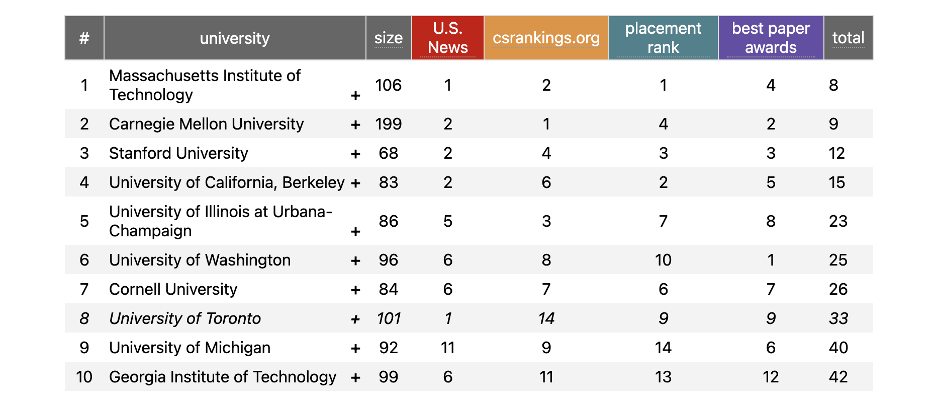Sort by the total column header
936x394 pixels.
pos(848,38)
